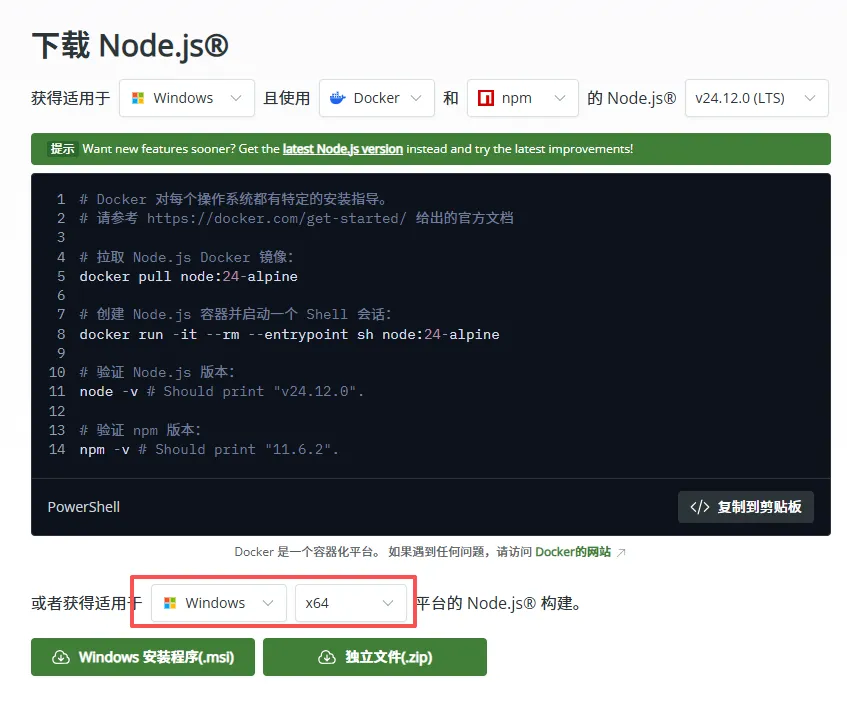The image size is (847, 703).
Task: Open the Windows operating system dropdown at top
Action: (186, 98)
